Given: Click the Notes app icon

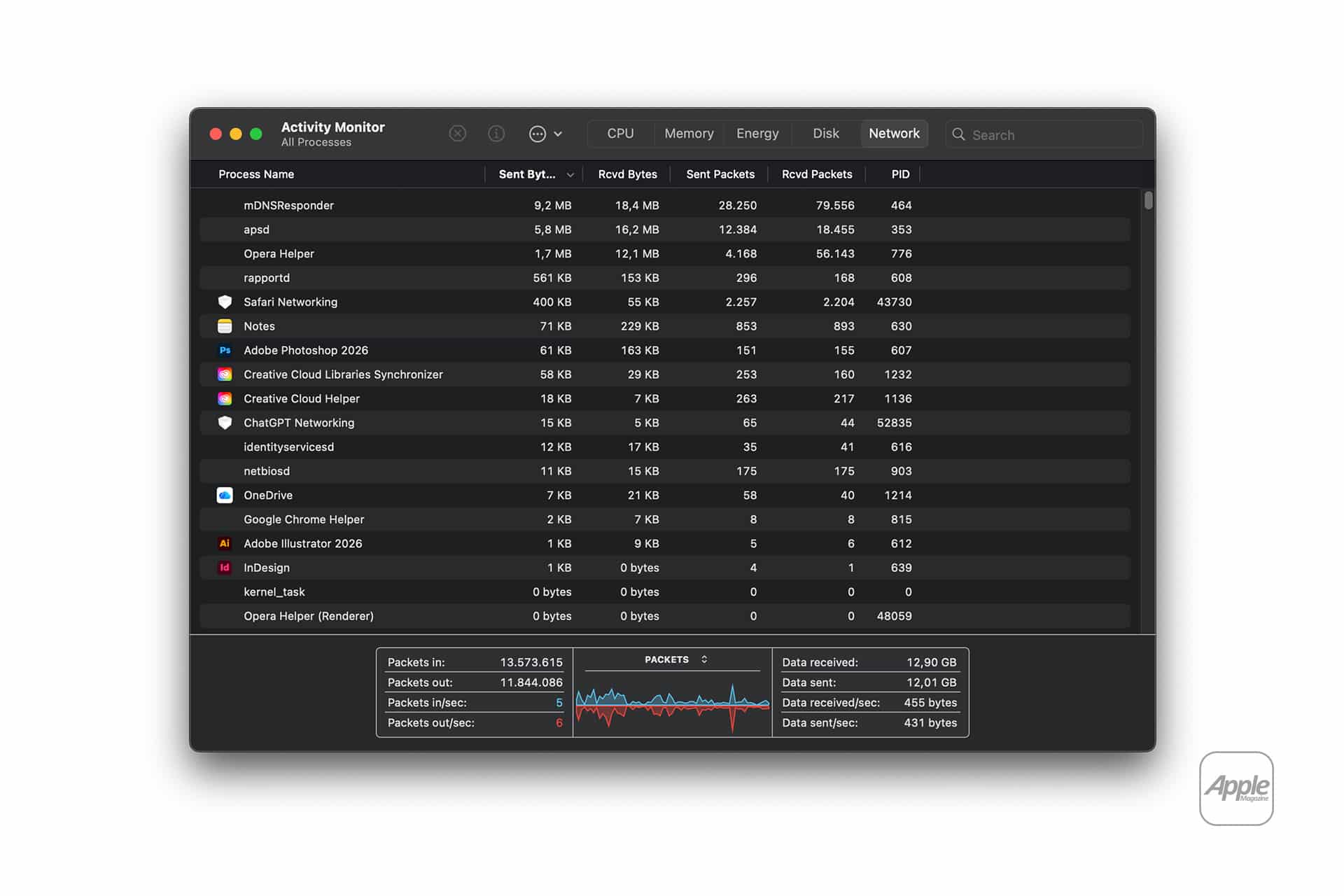Looking at the screenshot, I should coord(225,326).
